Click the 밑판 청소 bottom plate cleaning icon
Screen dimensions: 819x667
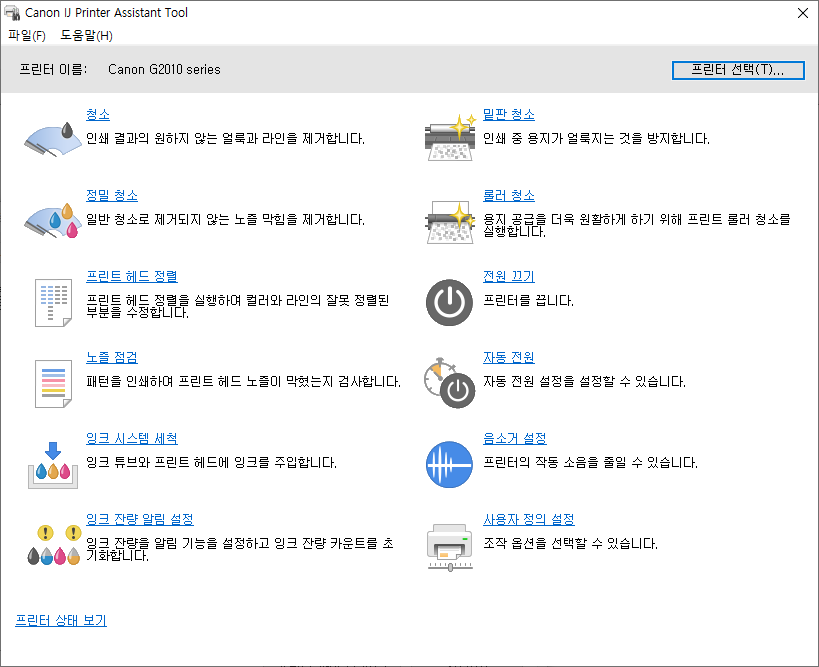click(x=450, y=138)
